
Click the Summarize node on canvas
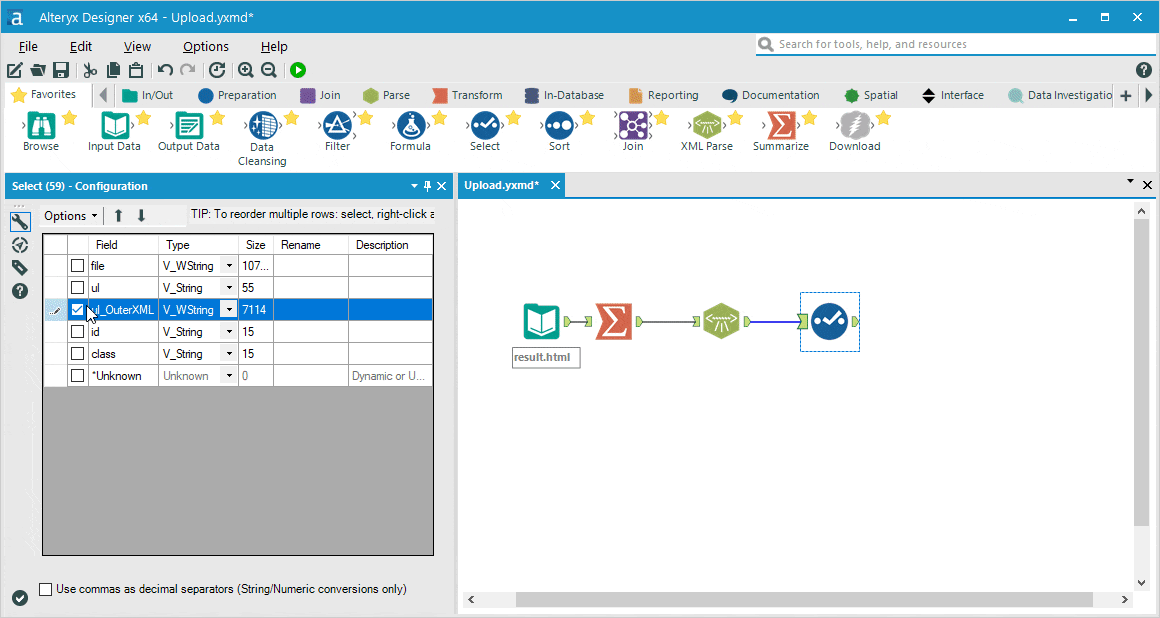click(x=614, y=321)
